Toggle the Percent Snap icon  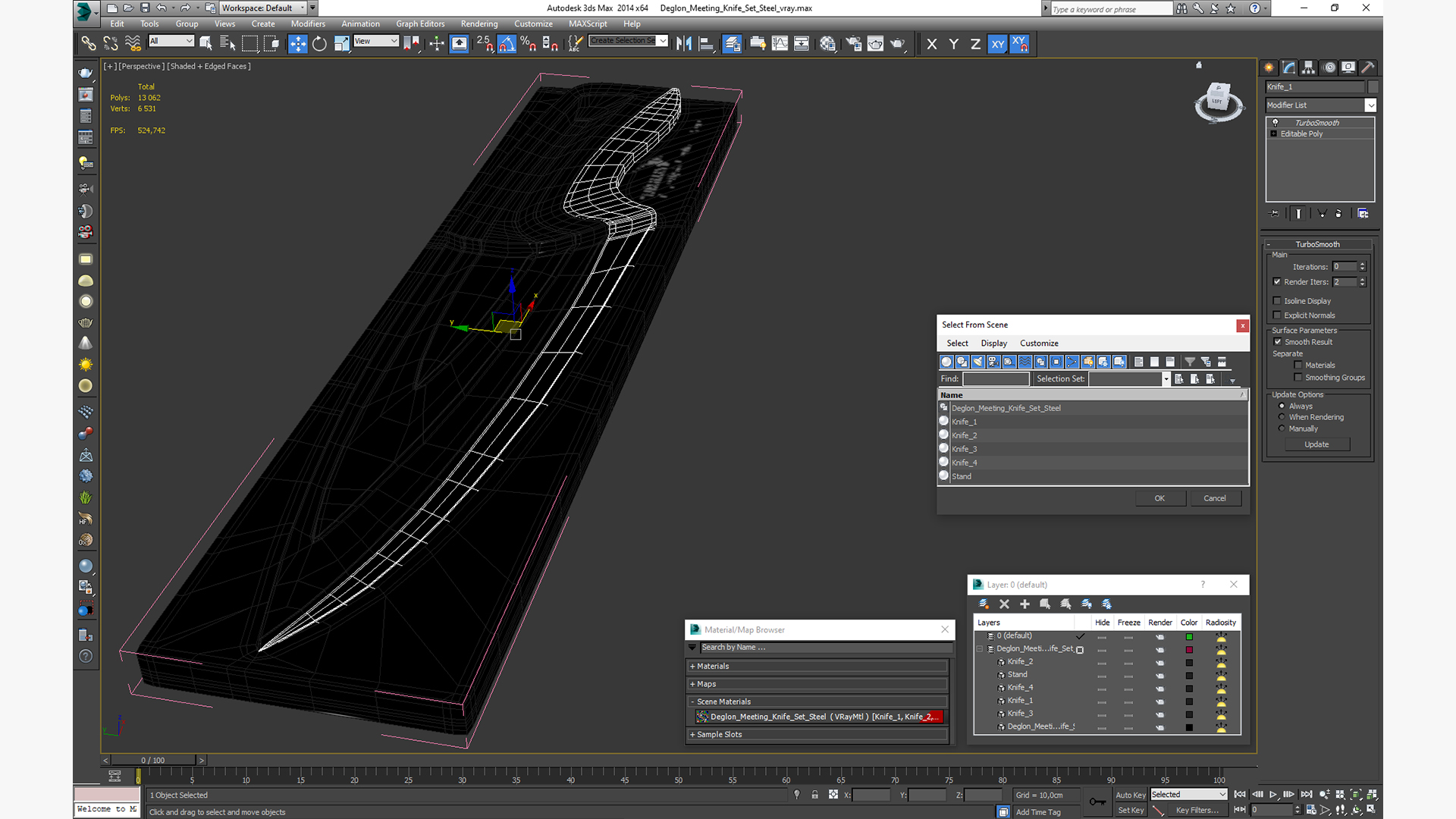point(529,44)
